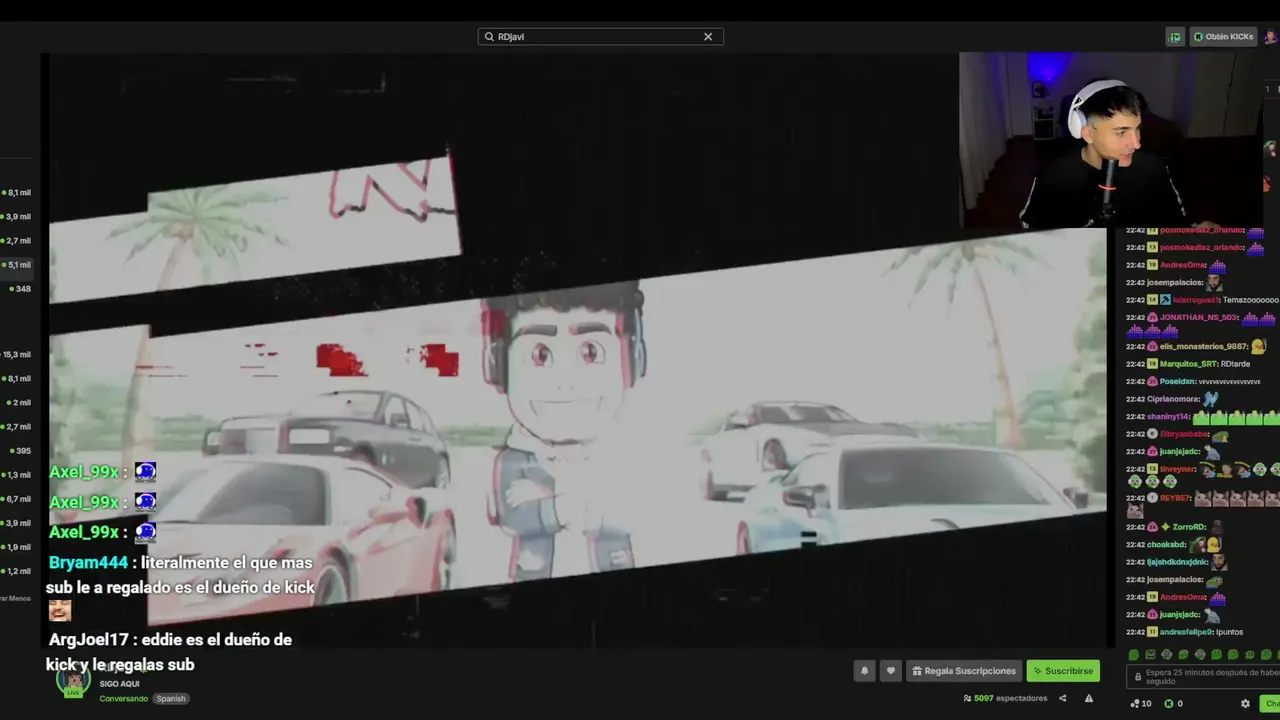Click username tinreyner in chat
This screenshot has height=720, width=1280.
[x=1177, y=468]
